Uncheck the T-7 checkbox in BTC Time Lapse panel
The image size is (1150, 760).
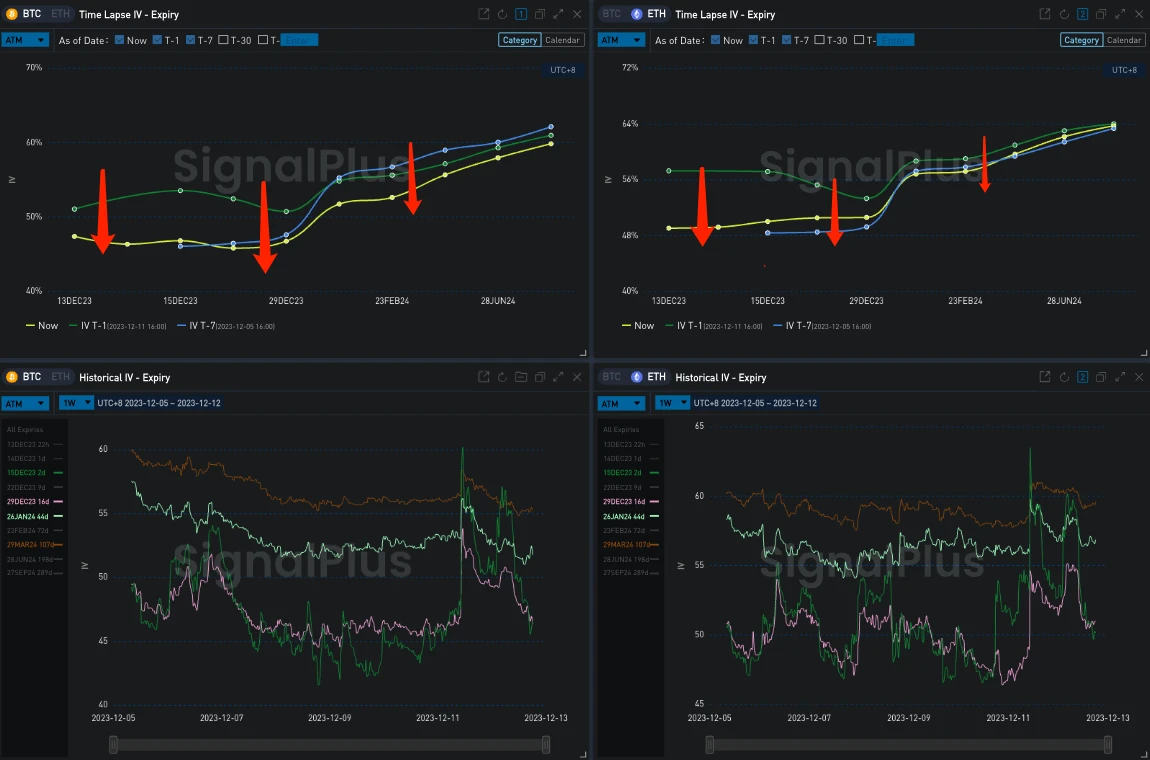pos(189,40)
